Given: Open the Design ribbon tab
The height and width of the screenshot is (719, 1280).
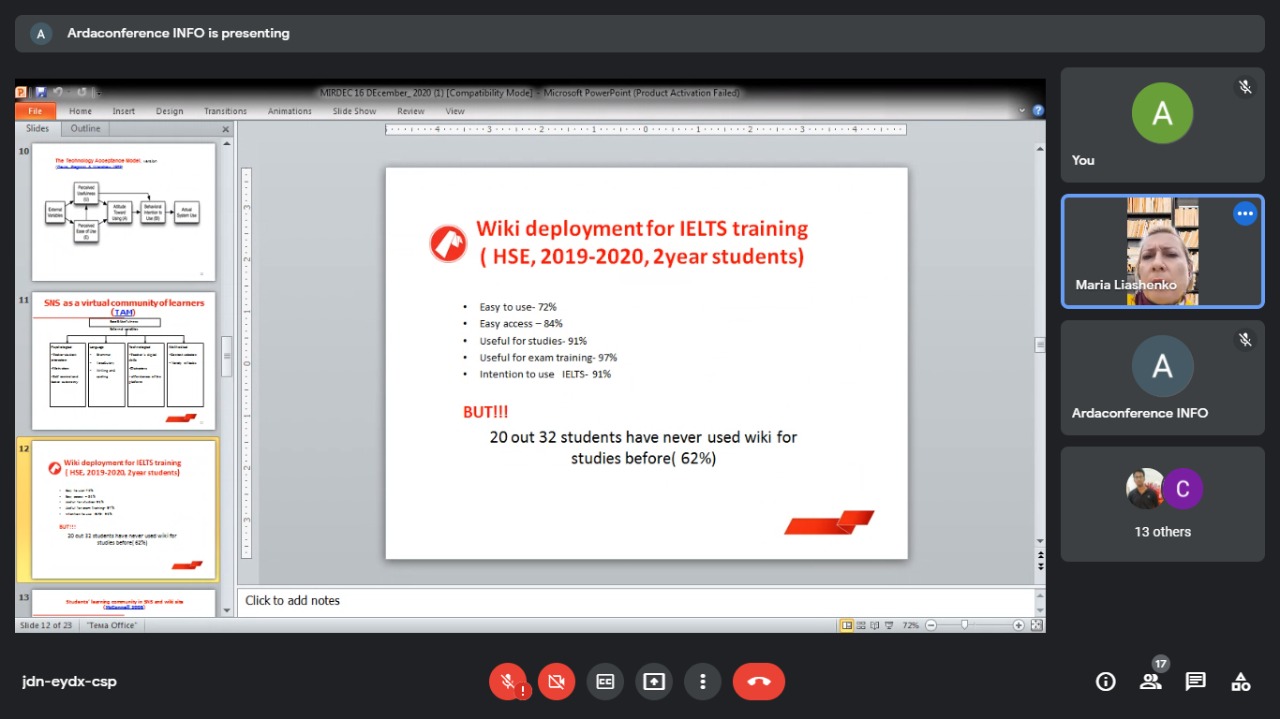Looking at the screenshot, I should pyautogui.click(x=169, y=111).
